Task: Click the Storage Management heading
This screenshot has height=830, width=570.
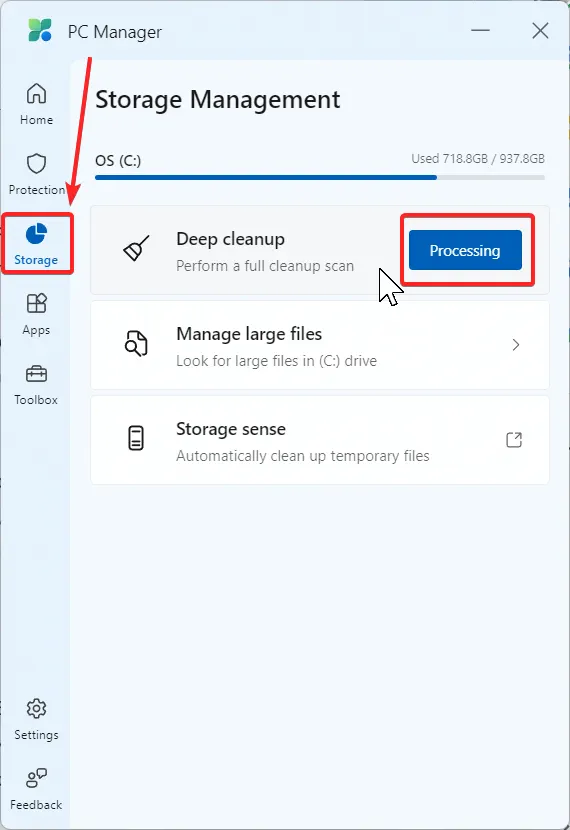Action: pos(218,100)
